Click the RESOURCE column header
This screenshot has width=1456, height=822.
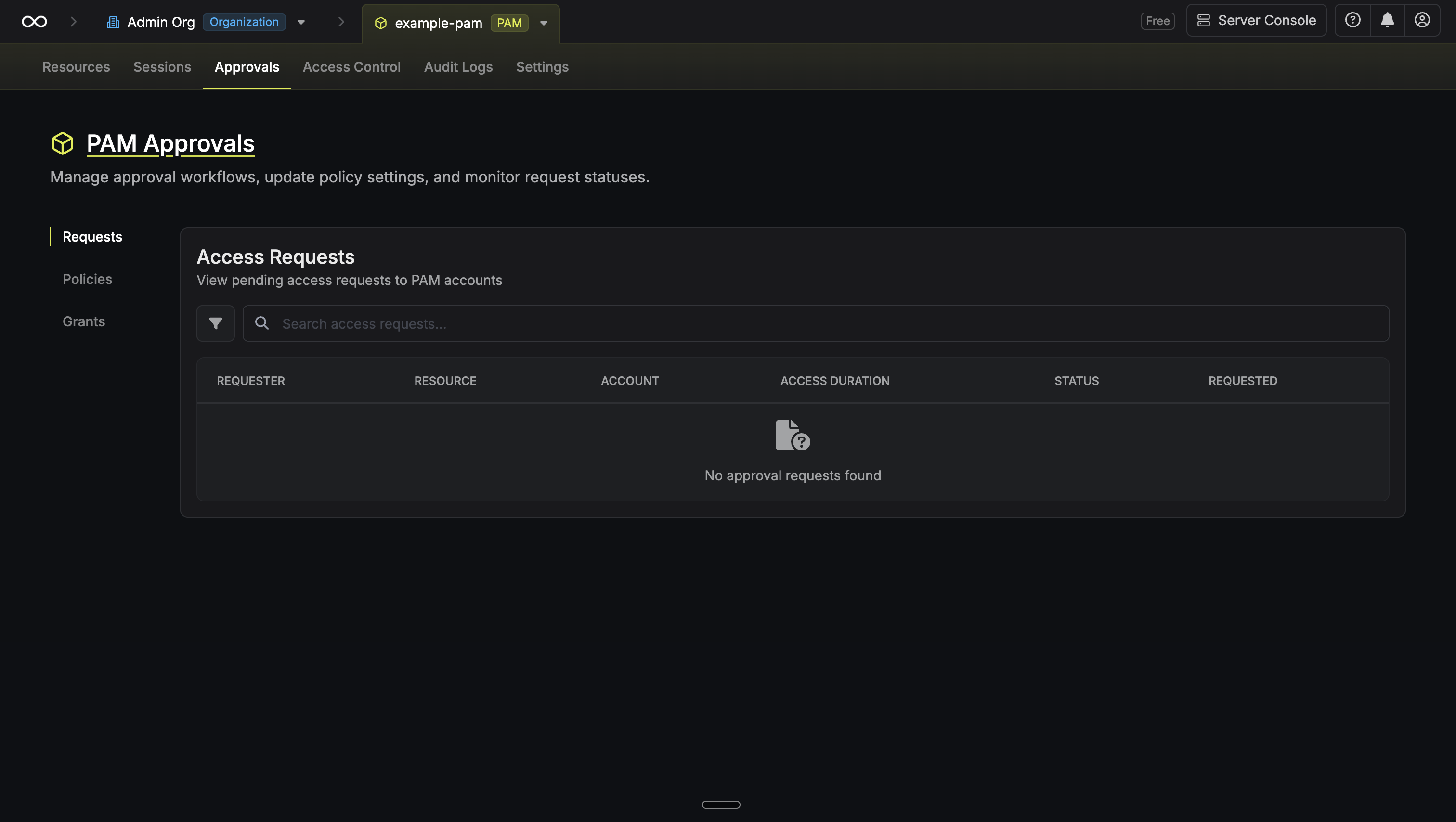pos(445,381)
